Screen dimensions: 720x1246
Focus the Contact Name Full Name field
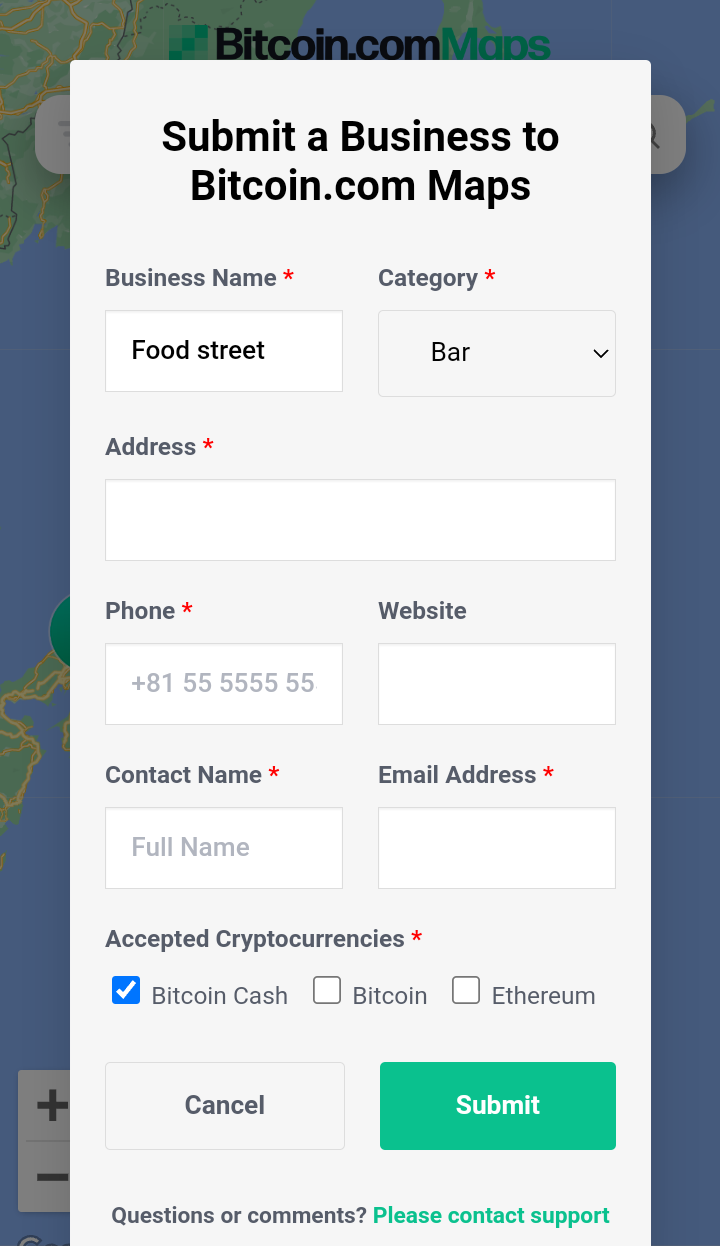224,848
